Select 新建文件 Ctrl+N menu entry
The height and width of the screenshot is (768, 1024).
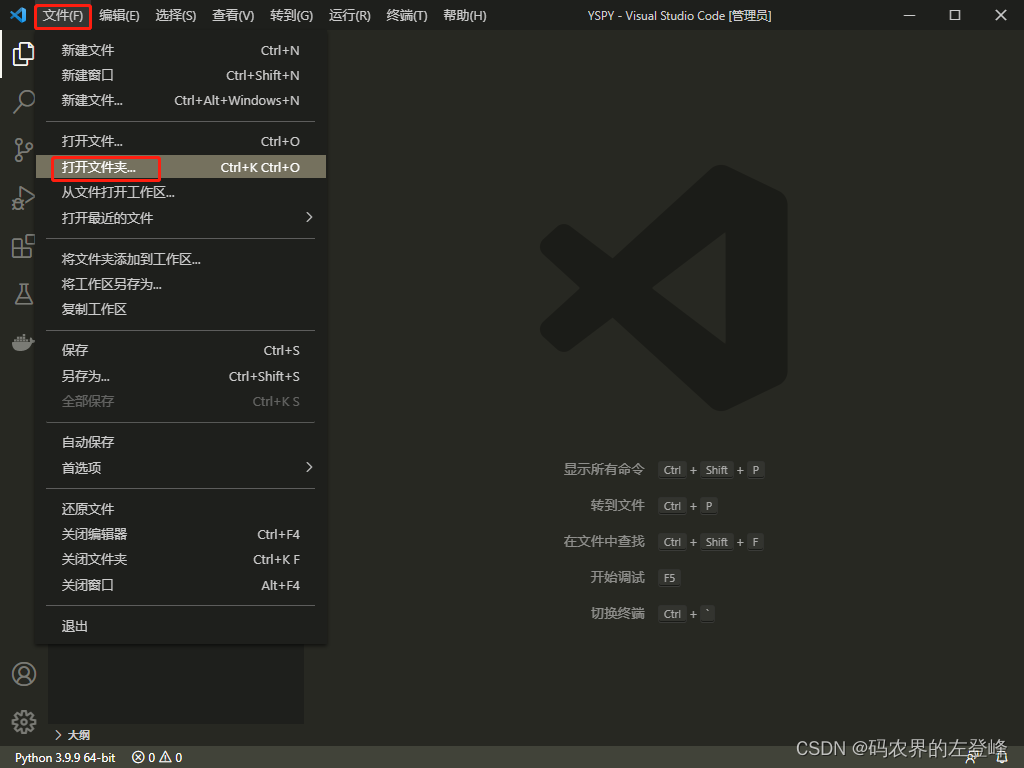tap(181, 50)
